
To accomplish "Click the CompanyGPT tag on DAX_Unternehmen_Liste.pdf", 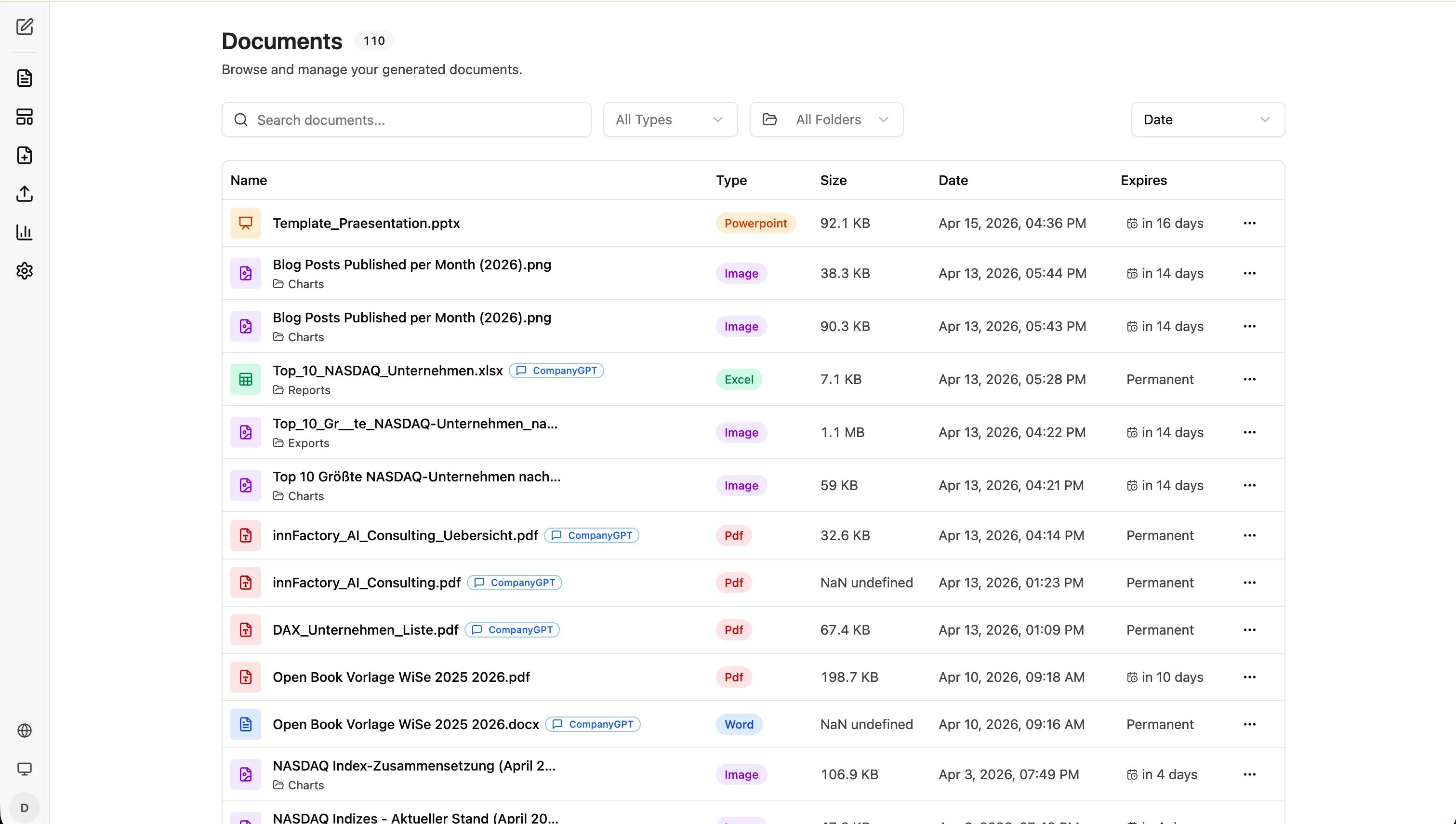I will (513, 630).
